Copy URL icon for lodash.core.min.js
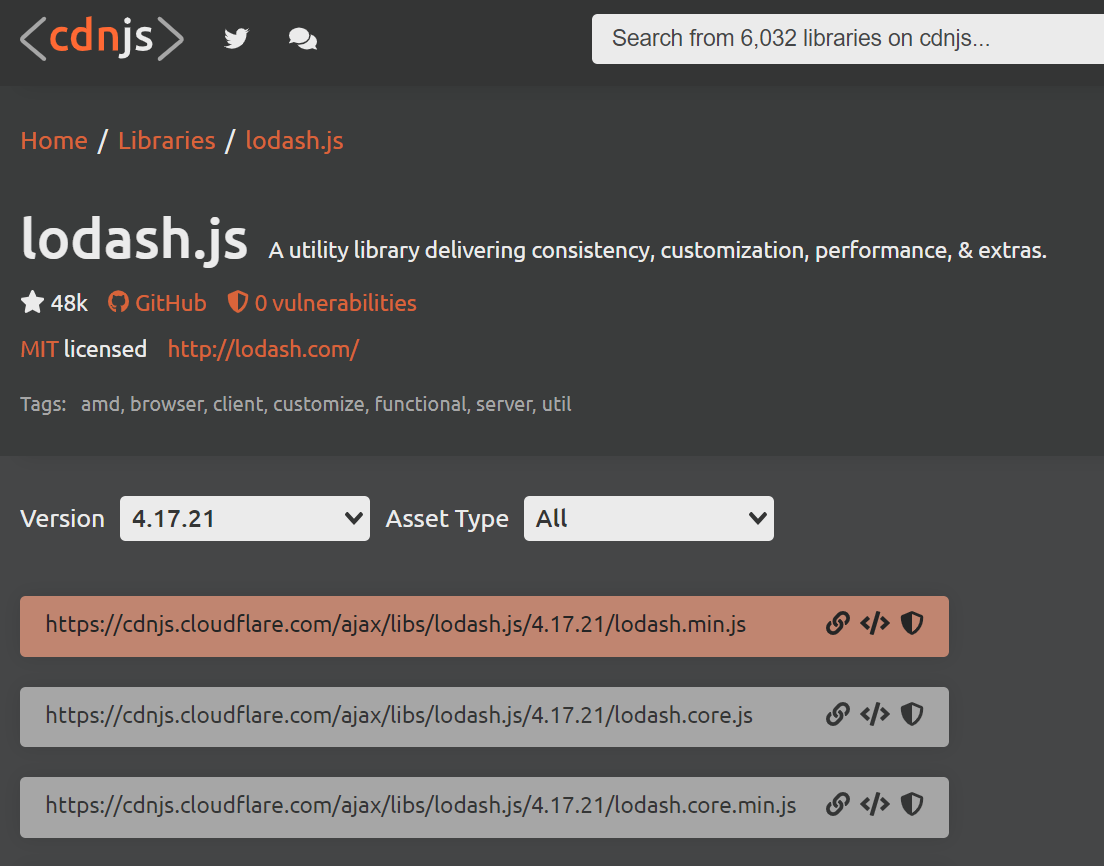The image size is (1104, 866). pos(838,804)
